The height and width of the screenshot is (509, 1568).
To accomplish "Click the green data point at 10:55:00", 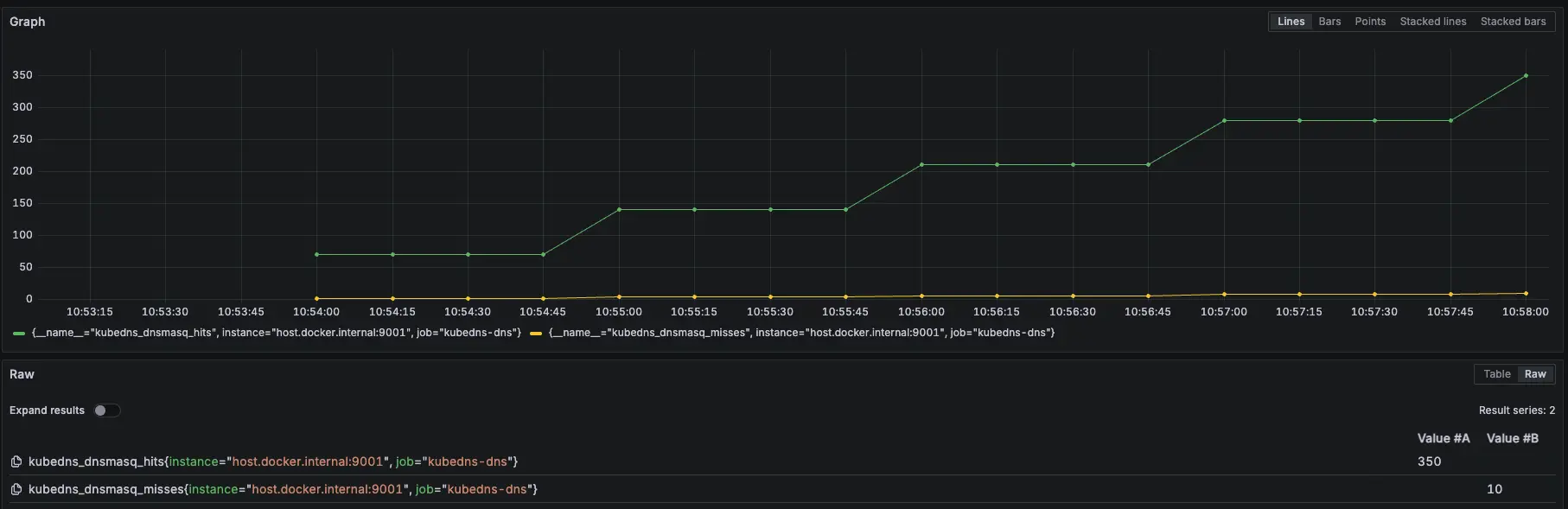I will tap(619, 209).
